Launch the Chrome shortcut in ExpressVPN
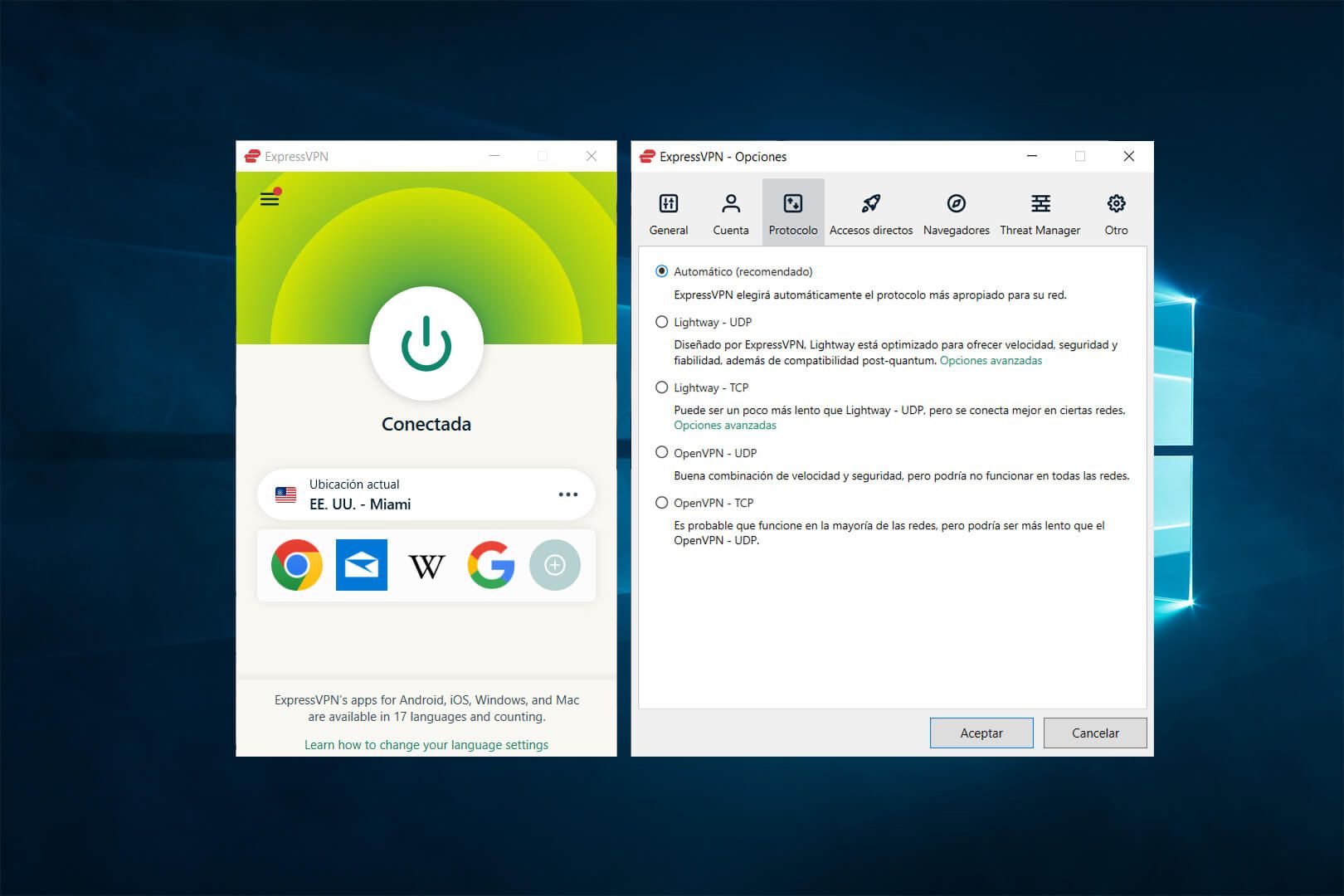The image size is (1344, 896). tap(297, 565)
